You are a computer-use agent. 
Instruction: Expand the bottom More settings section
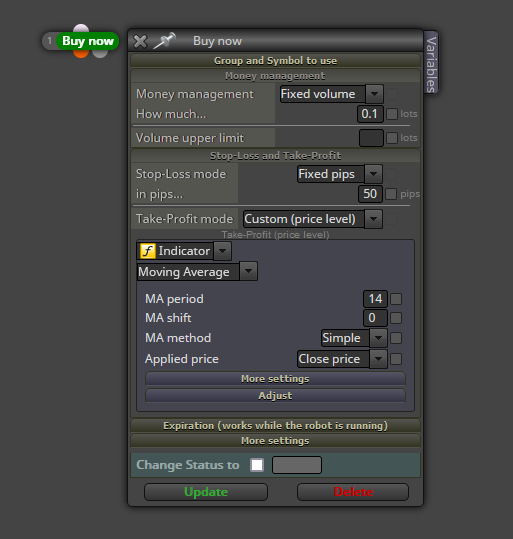275,441
